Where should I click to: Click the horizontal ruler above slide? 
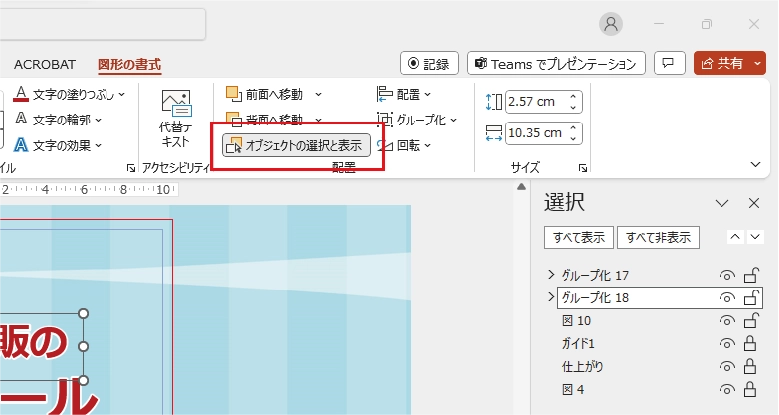point(88,189)
